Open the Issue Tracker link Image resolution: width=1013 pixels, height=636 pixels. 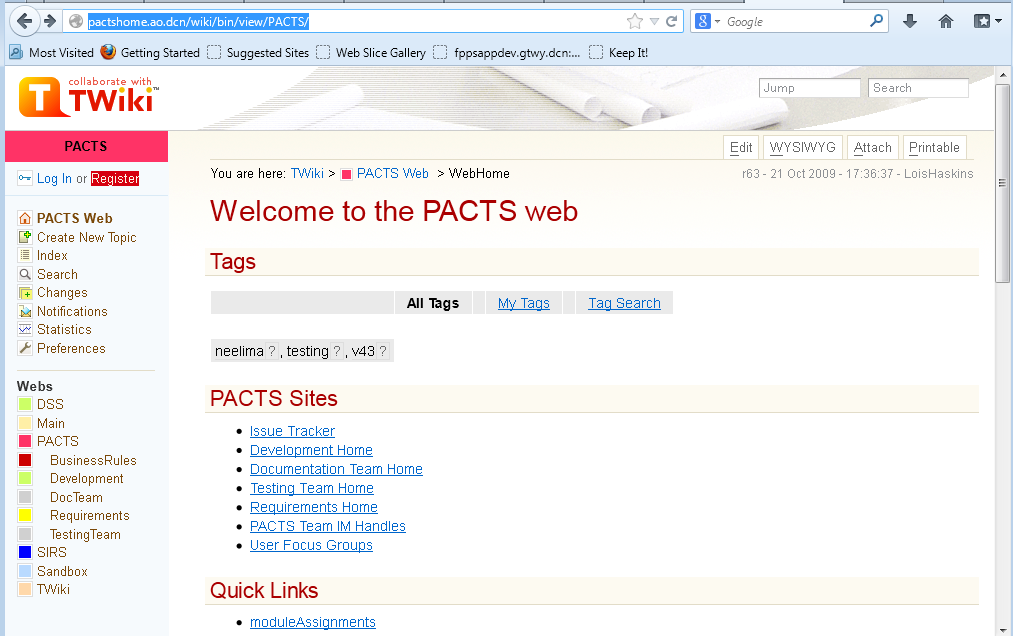pyautogui.click(x=292, y=431)
